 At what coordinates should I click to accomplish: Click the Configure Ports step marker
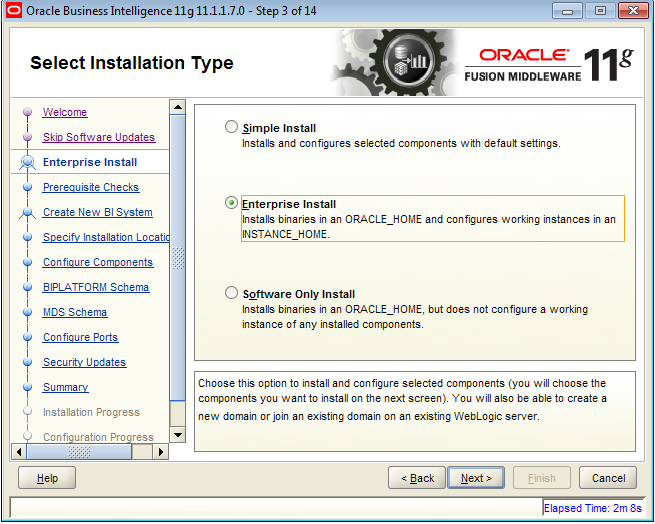click(x=28, y=337)
